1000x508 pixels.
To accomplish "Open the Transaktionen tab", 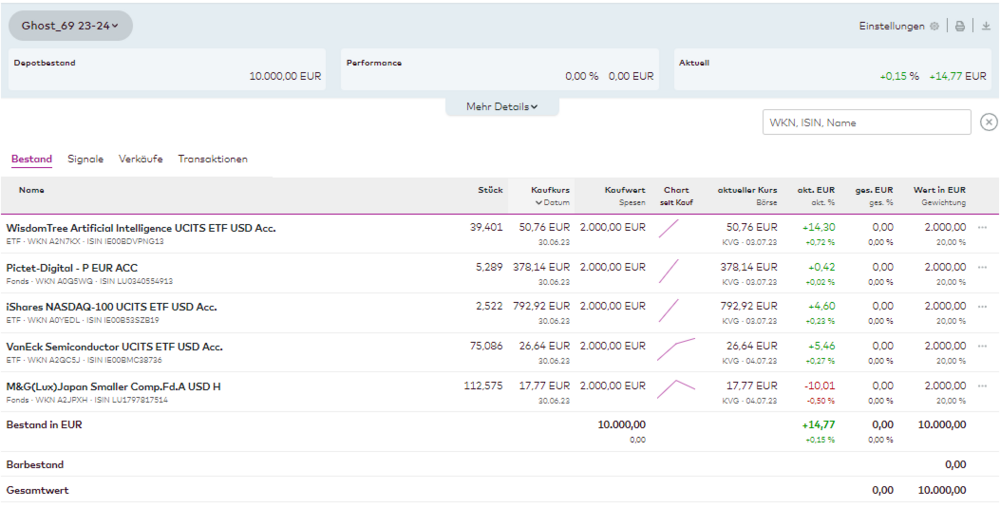I will 212,159.
